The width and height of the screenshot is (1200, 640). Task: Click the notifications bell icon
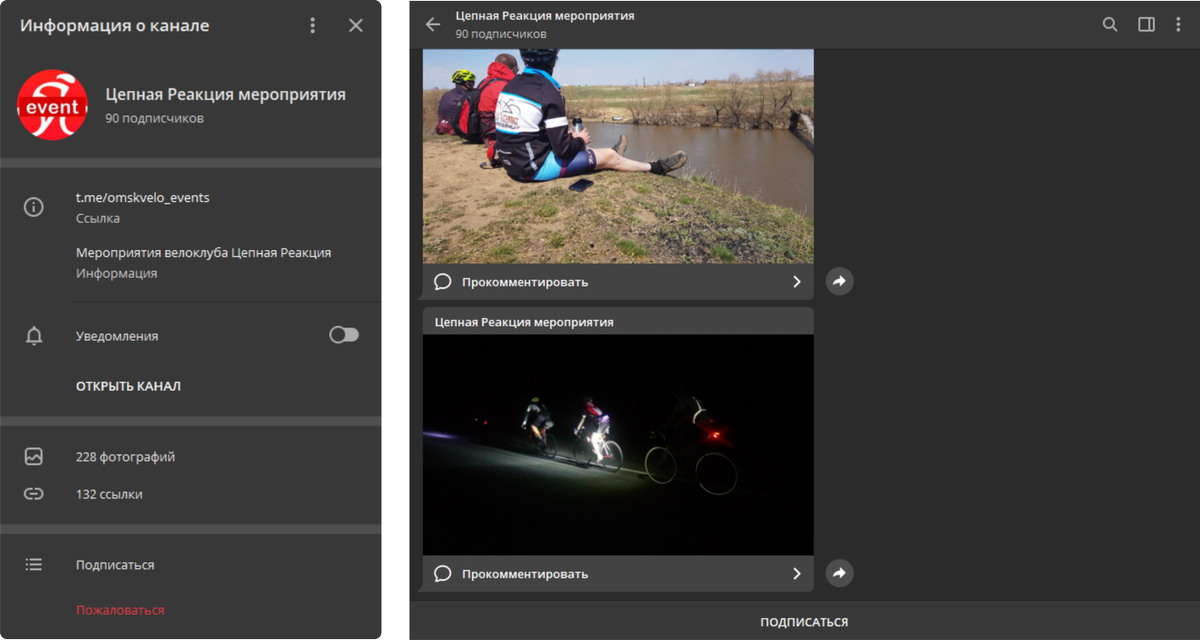[34, 336]
